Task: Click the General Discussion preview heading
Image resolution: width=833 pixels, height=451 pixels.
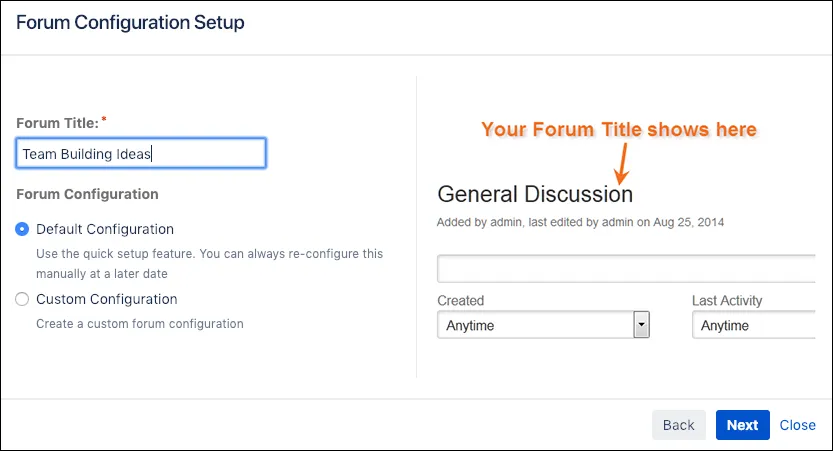Action: point(535,194)
